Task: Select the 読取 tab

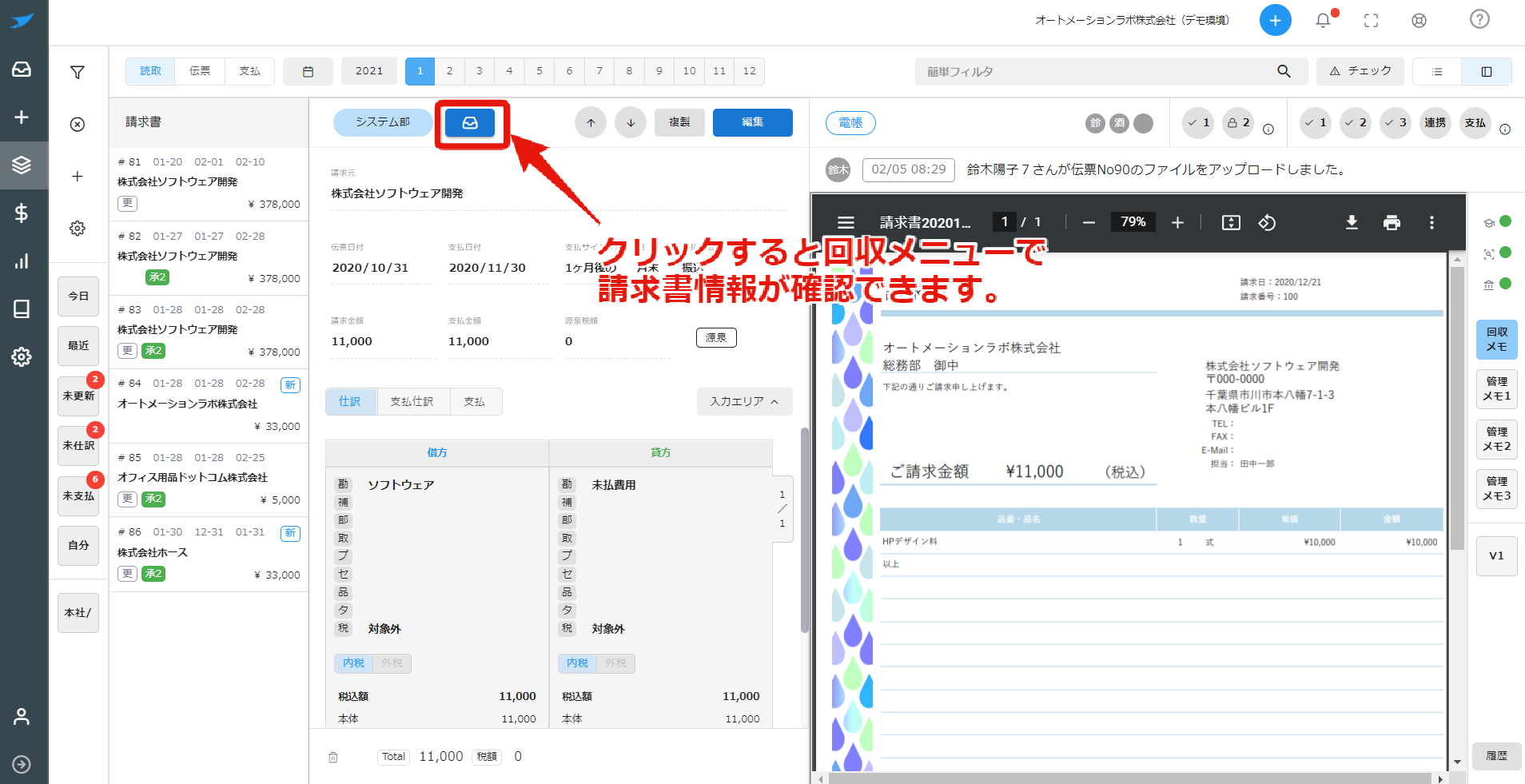Action: pos(151,71)
